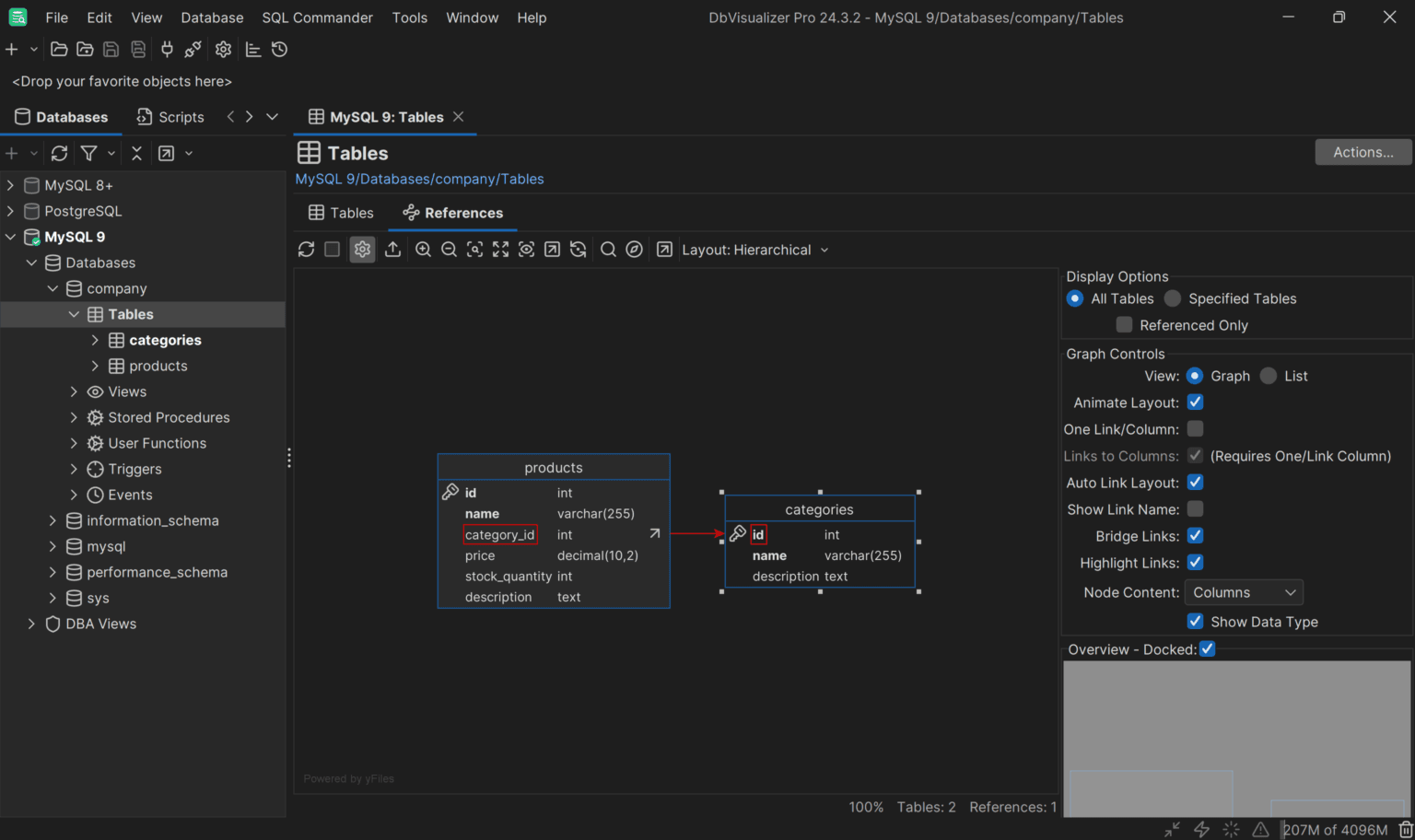Screen dimensions: 1415x840
Task: Enable Show Link Name checkbox
Action: (1195, 509)
